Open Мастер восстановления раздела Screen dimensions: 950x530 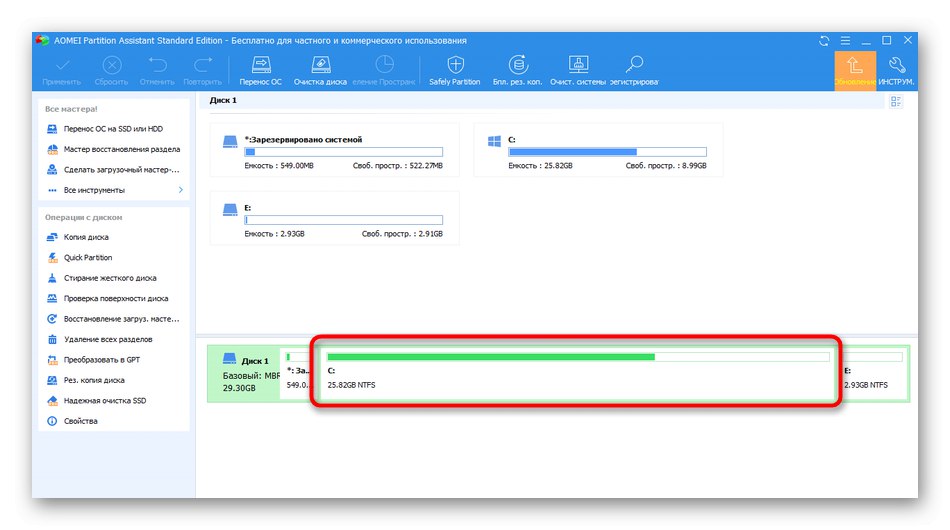(x=114, y=149)
